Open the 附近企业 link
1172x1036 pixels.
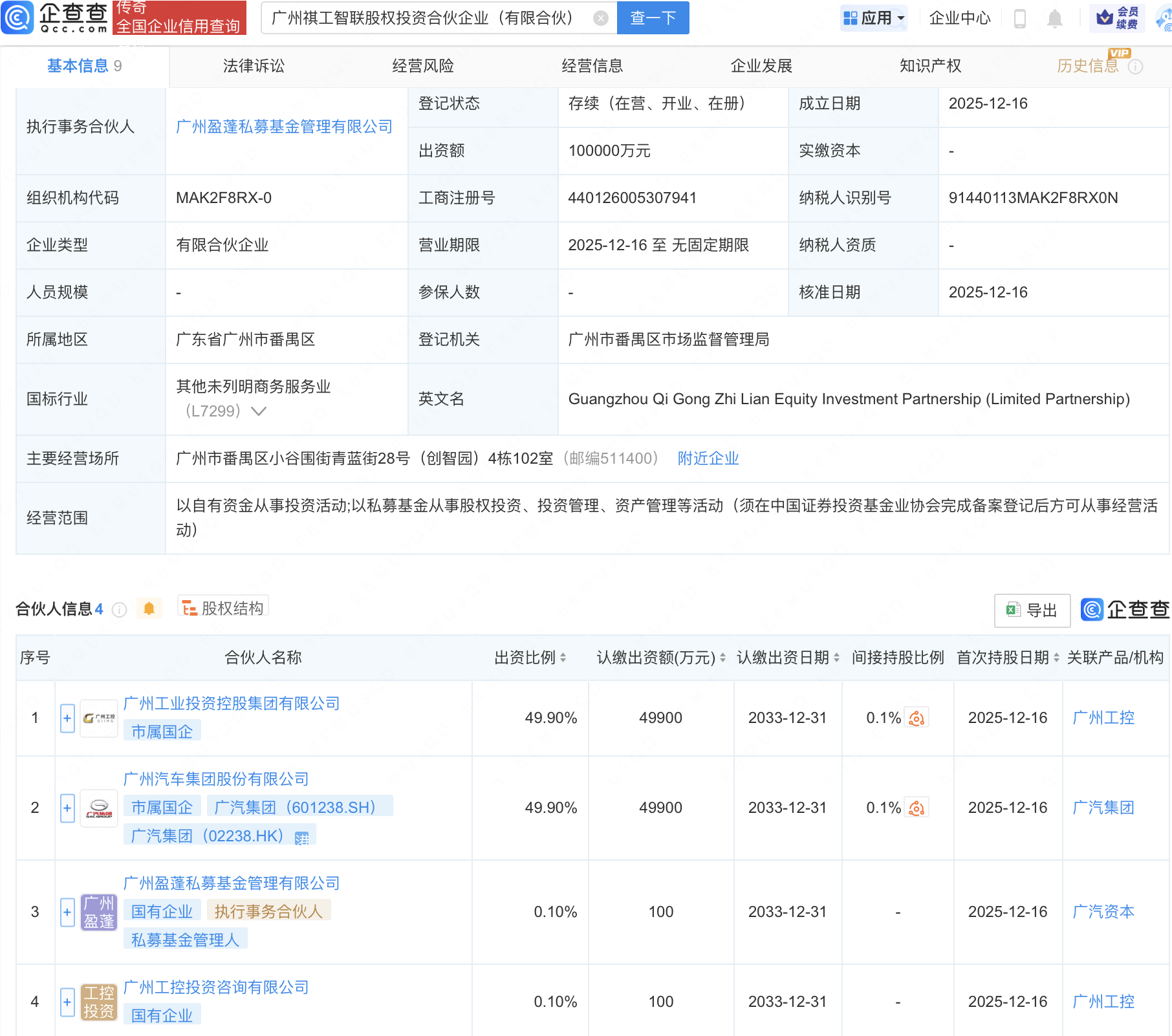tap(708, 458)
